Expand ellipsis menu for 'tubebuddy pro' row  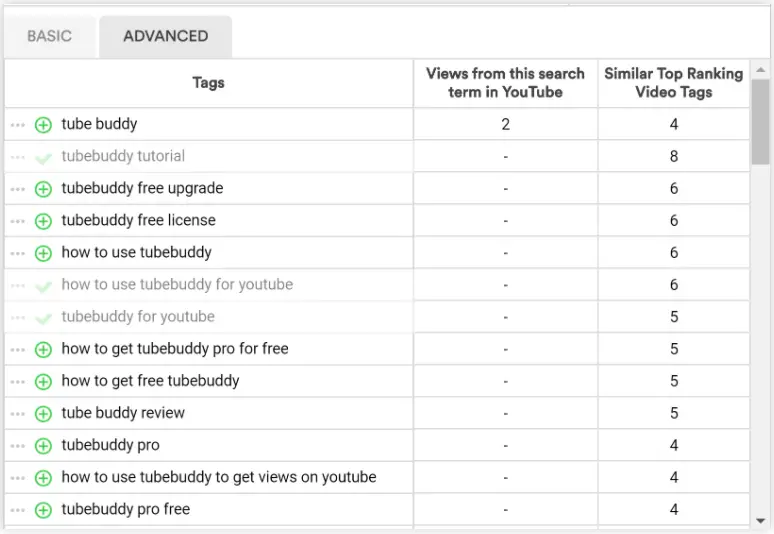(x=18, y=445)
